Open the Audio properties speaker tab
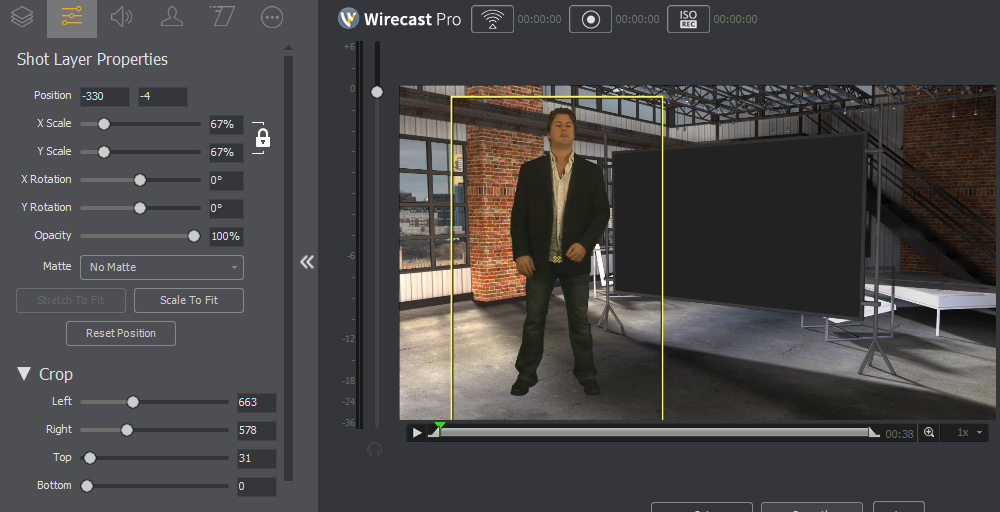The width and height of the screenshot is (1000, 512). tap(122, 17)
